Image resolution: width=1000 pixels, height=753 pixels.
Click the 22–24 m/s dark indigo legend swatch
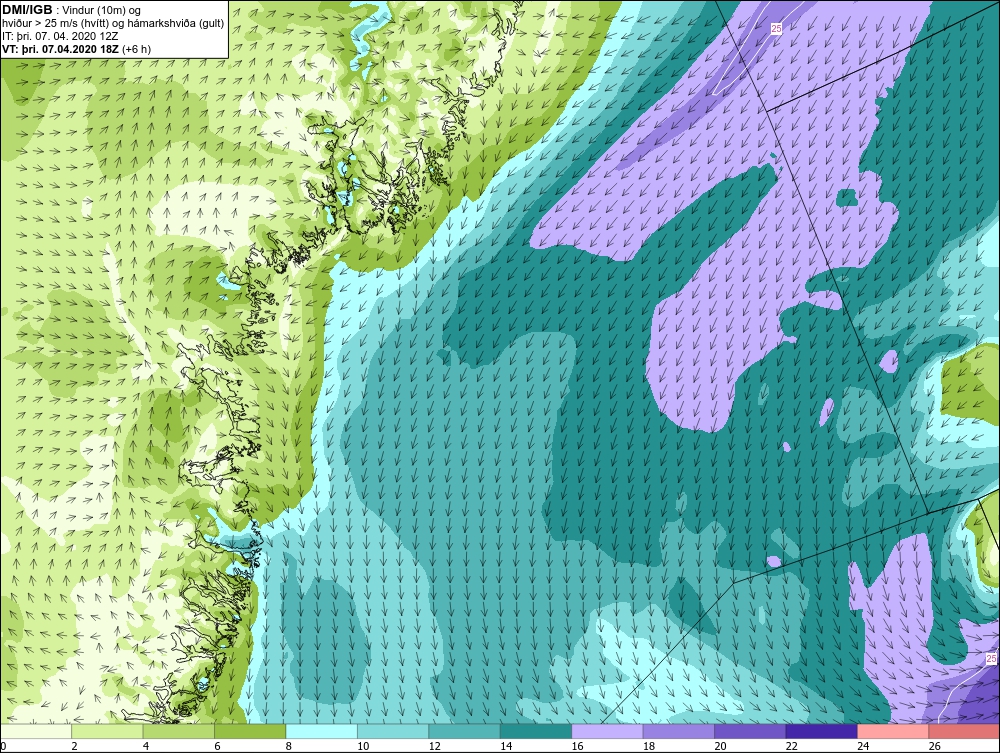821,731
